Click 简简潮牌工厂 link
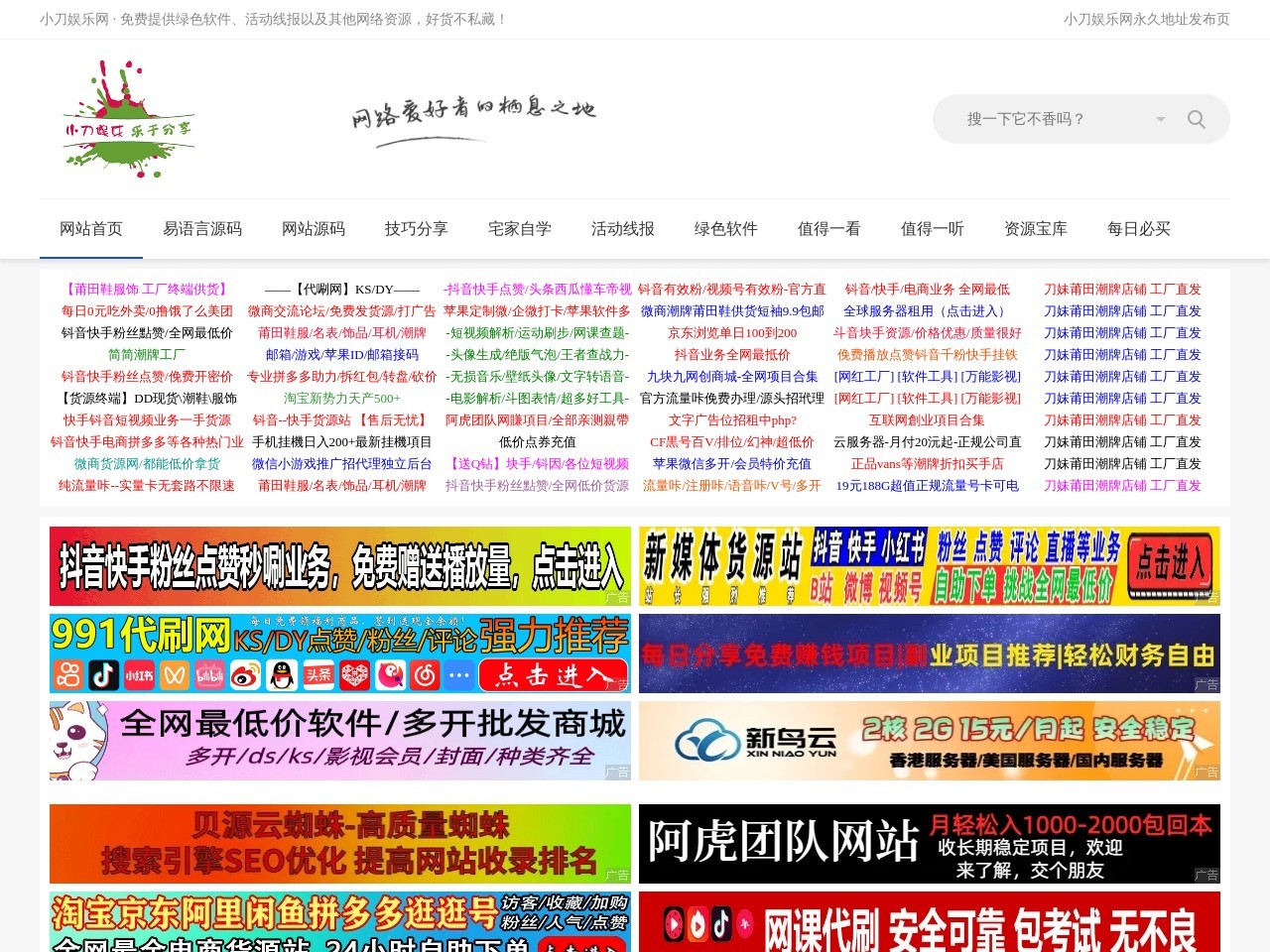 point(147,355)
